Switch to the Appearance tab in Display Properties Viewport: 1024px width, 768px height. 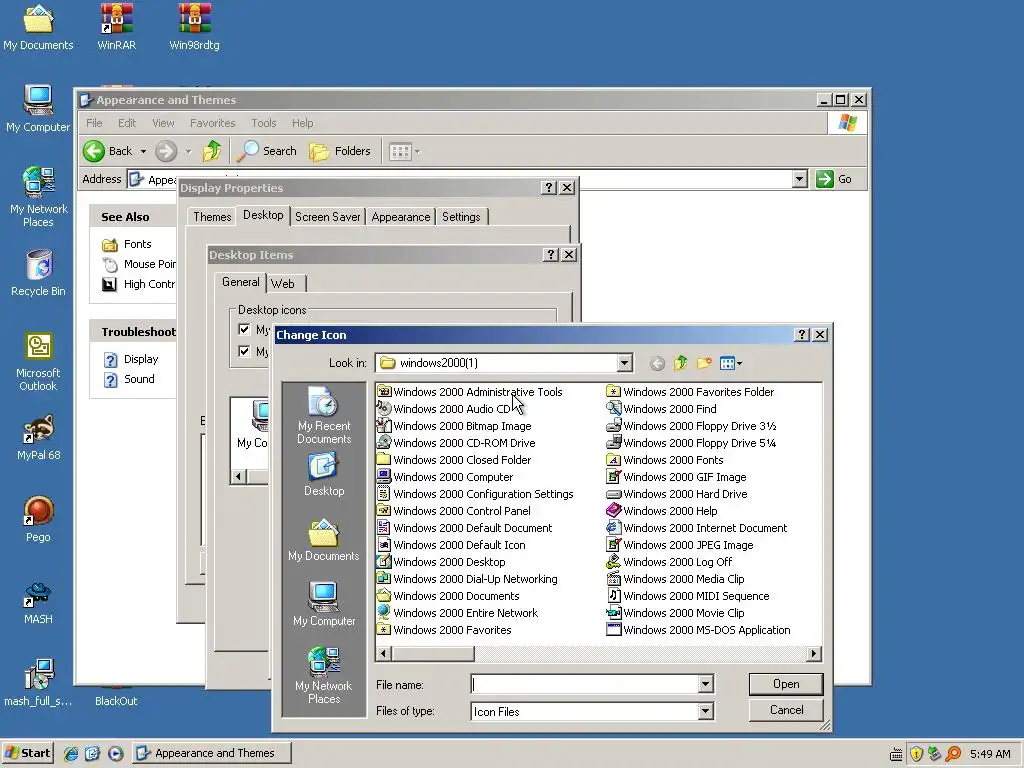[x=400, y=217]
